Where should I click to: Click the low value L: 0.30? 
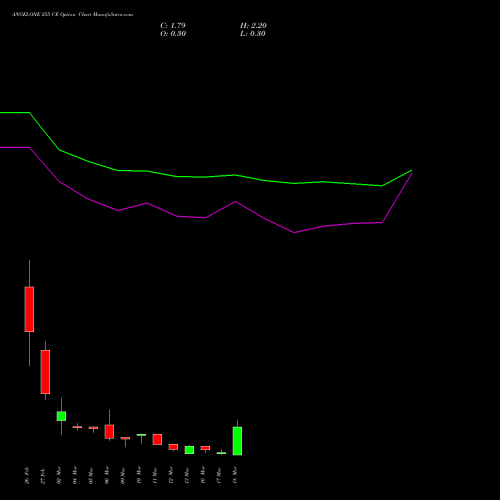[253, 34]
